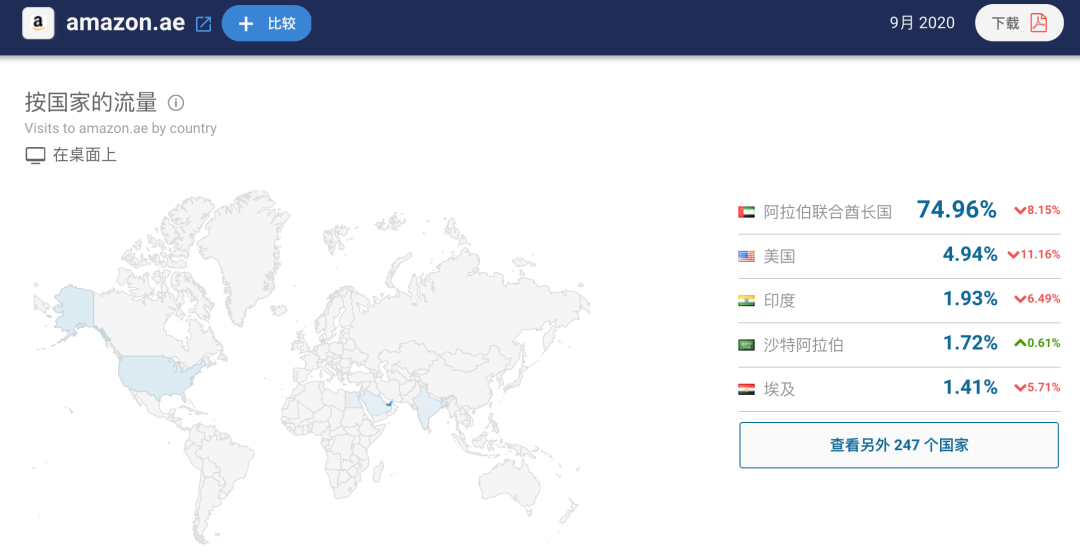Click the info icon beside 按国家的流量
This screenshot has width=1080, height=557.
click(x=176, y=103)
